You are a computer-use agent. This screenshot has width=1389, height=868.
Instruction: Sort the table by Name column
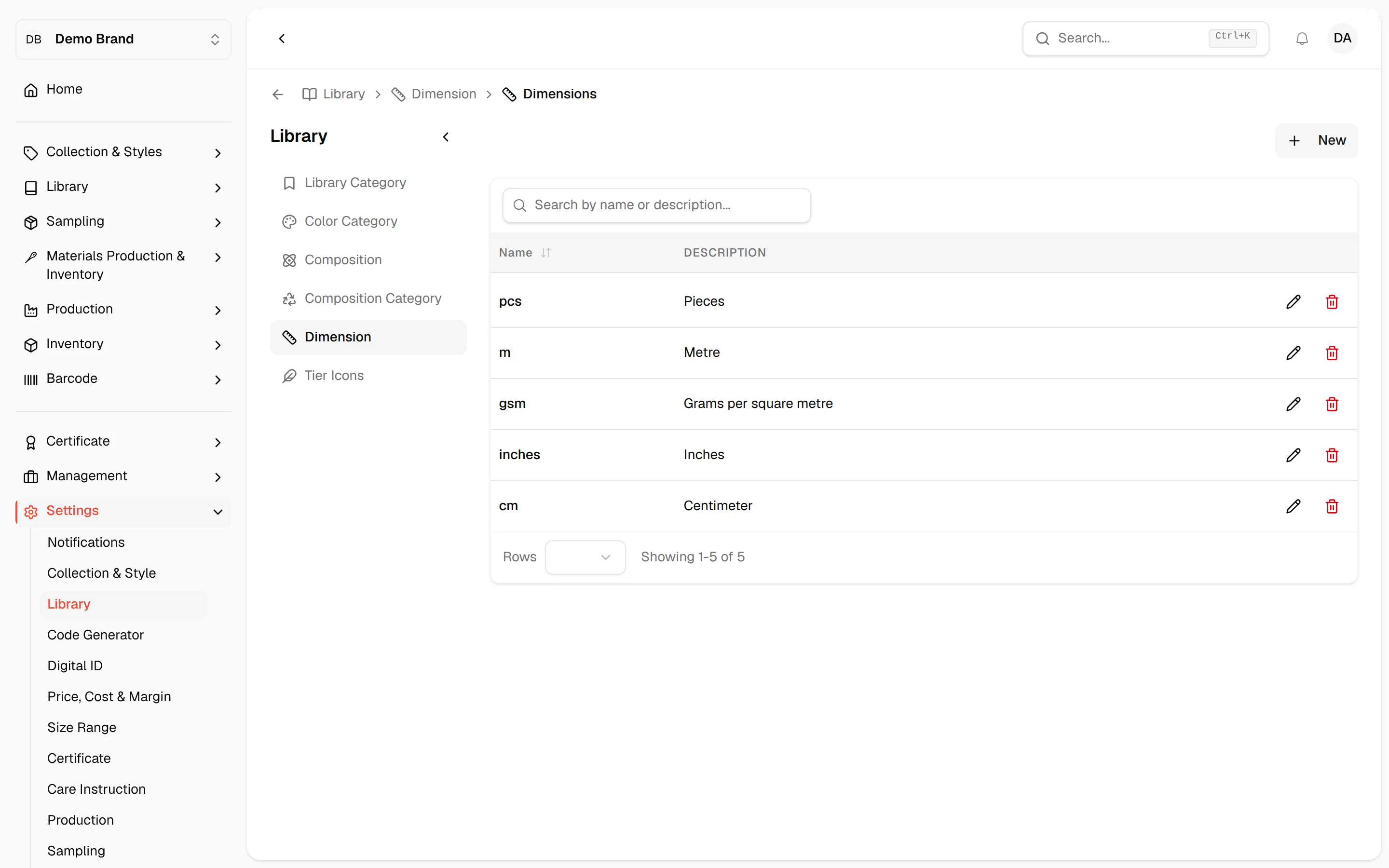tap(525, 253)
